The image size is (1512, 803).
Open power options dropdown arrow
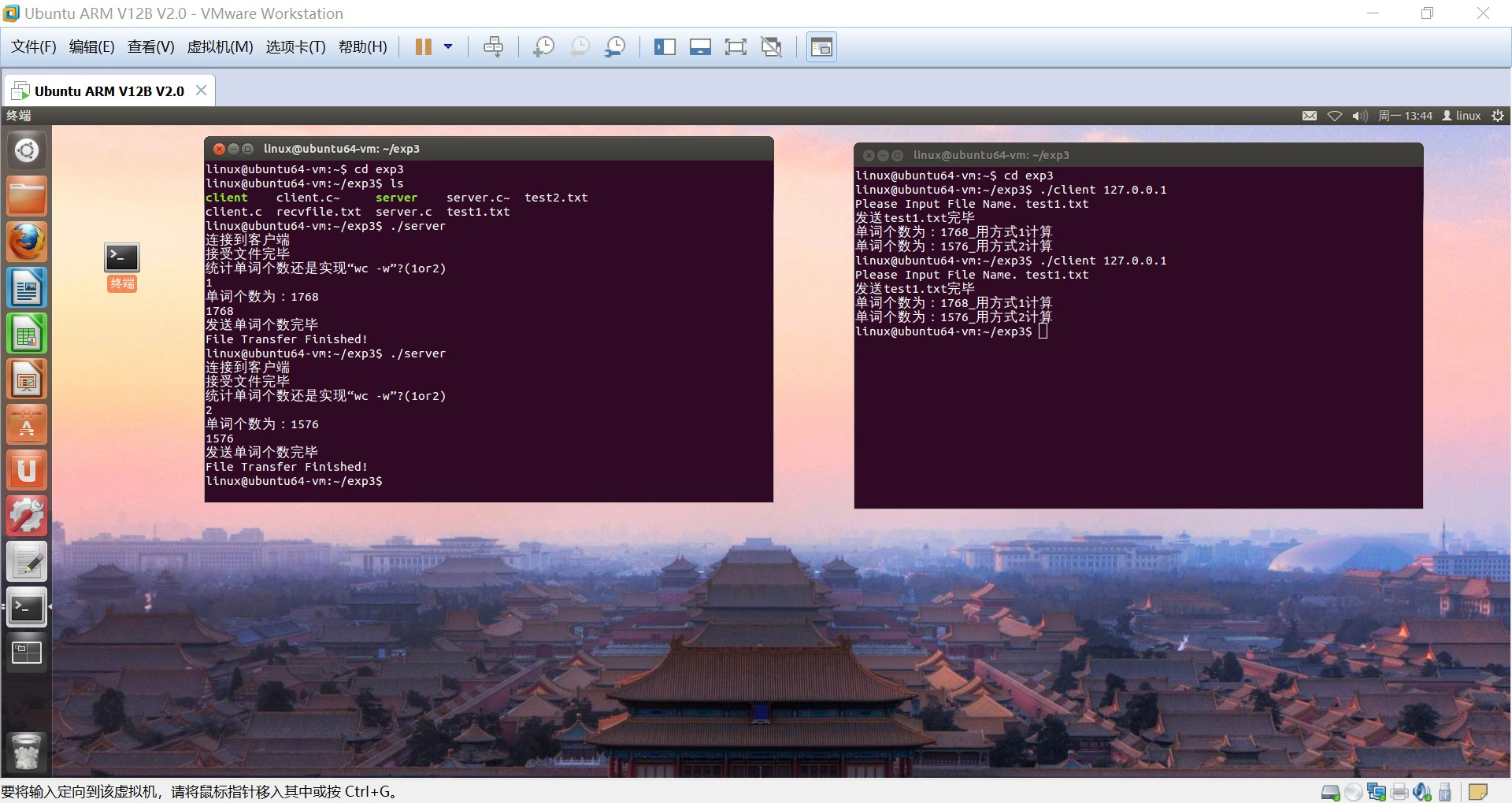click(x=448, y=47)
